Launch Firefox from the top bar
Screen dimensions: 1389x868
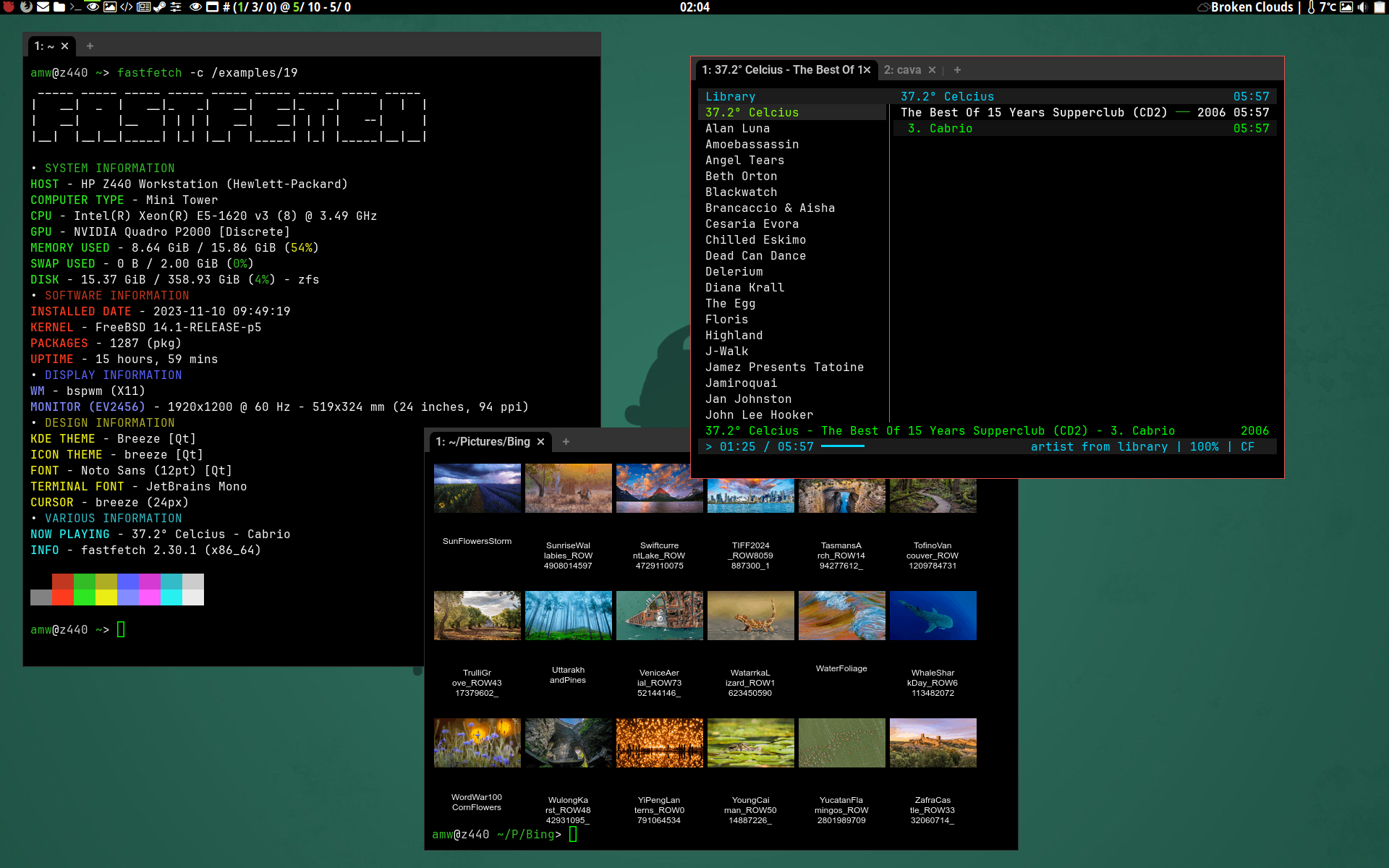pos(26,7)
